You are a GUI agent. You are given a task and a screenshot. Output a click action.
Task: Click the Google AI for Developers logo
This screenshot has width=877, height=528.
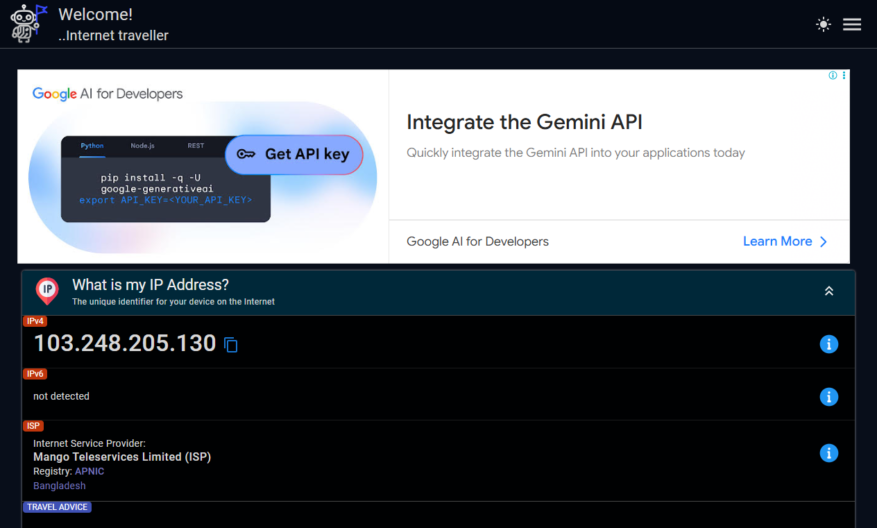(x=107, y=94)
